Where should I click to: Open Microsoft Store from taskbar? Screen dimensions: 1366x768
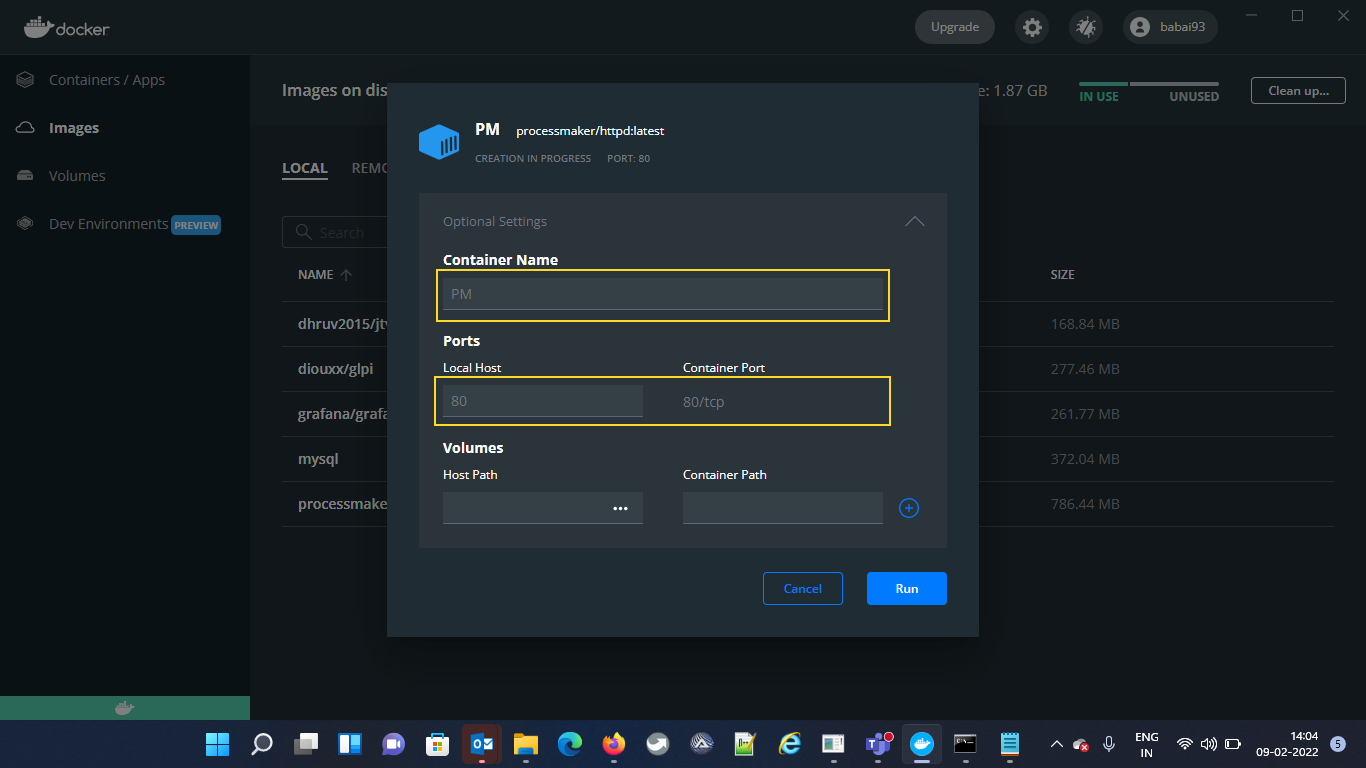coord(437,744)
